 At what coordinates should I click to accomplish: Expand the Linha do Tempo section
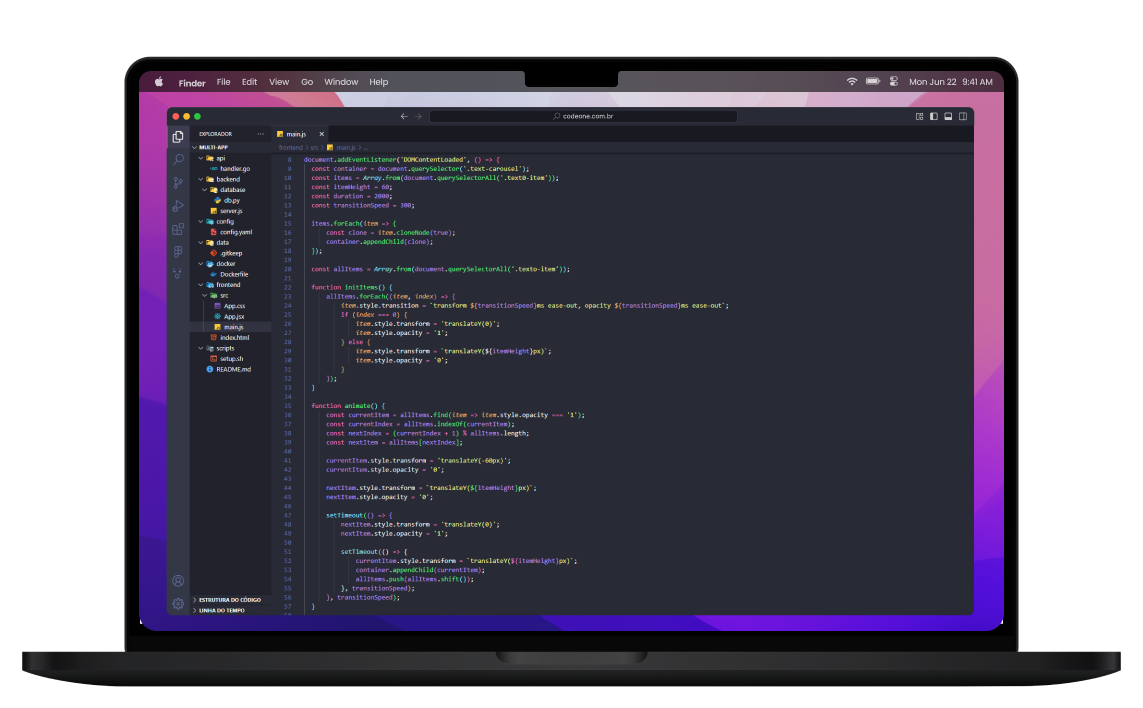pos(221,610)
